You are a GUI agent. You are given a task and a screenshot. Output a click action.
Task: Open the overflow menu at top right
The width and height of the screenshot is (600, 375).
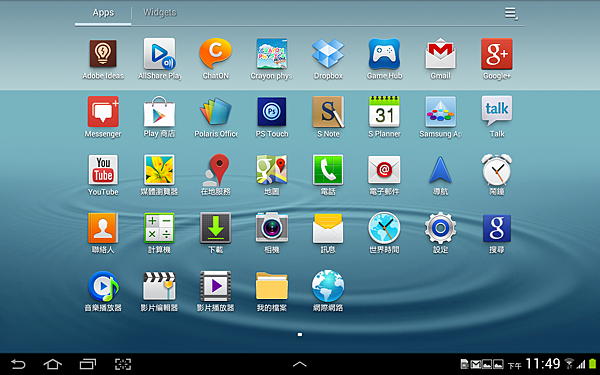click(511, 14)
